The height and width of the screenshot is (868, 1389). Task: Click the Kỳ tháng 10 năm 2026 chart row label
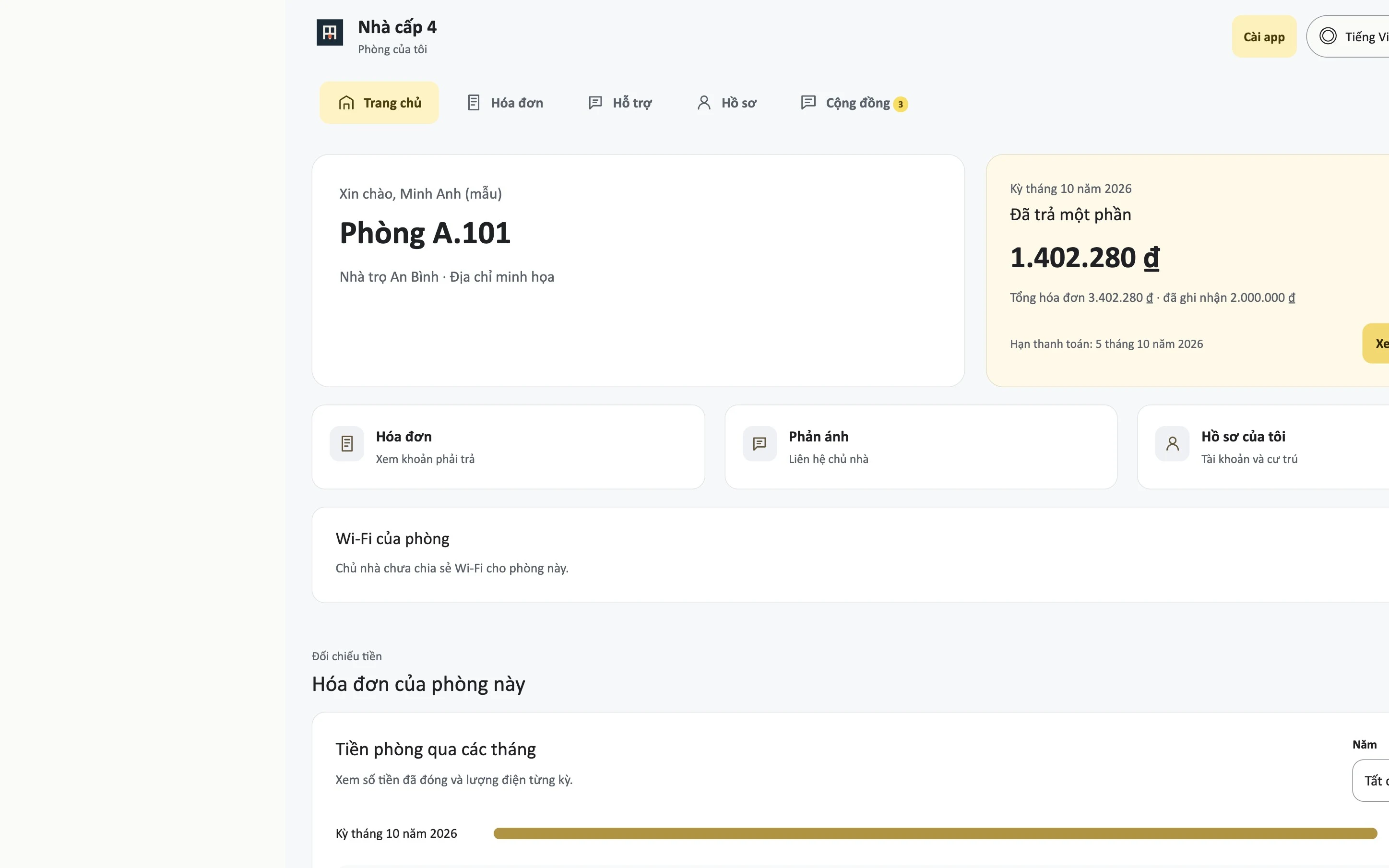click(396, 833)
